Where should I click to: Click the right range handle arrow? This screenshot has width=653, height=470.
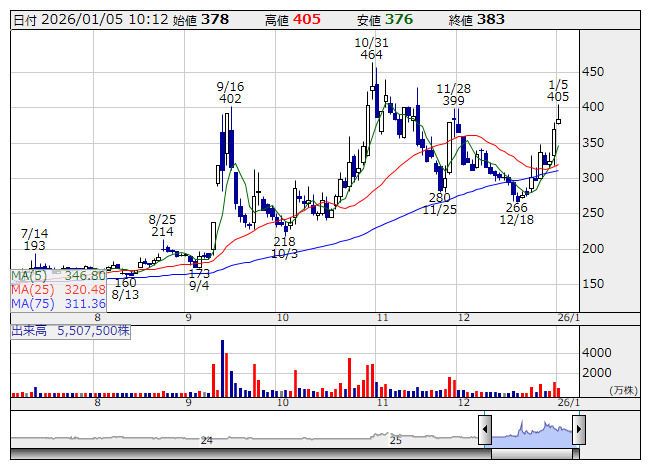578,430
